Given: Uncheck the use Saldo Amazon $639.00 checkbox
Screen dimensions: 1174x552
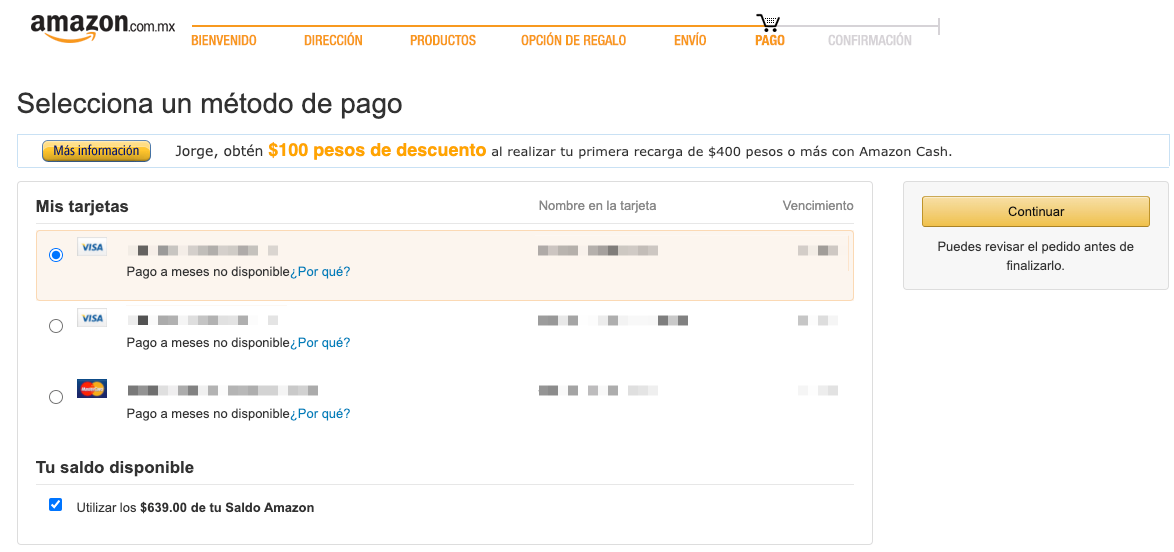Looking at the screenshot, I should click(x=55, y=505).
